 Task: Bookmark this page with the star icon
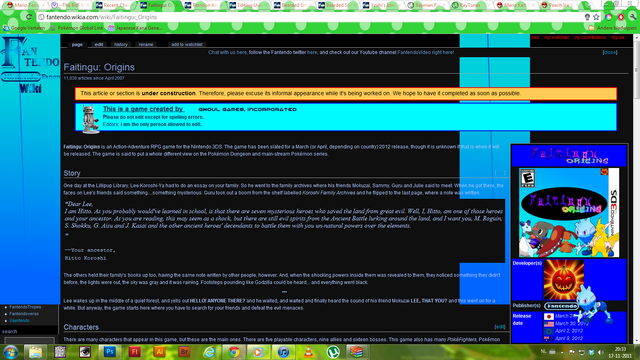pyautogui.click(x=596, y=17)
